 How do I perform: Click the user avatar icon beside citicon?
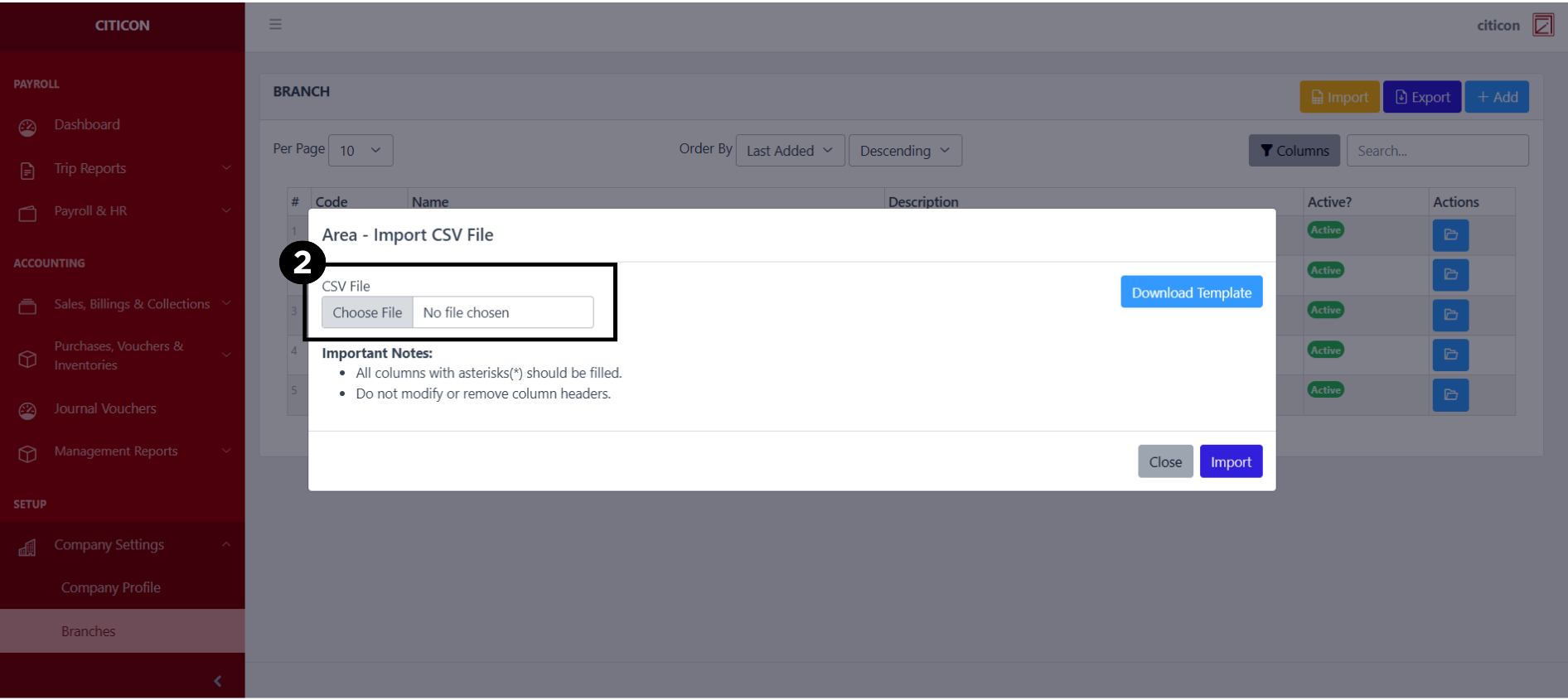[1542, 25]
